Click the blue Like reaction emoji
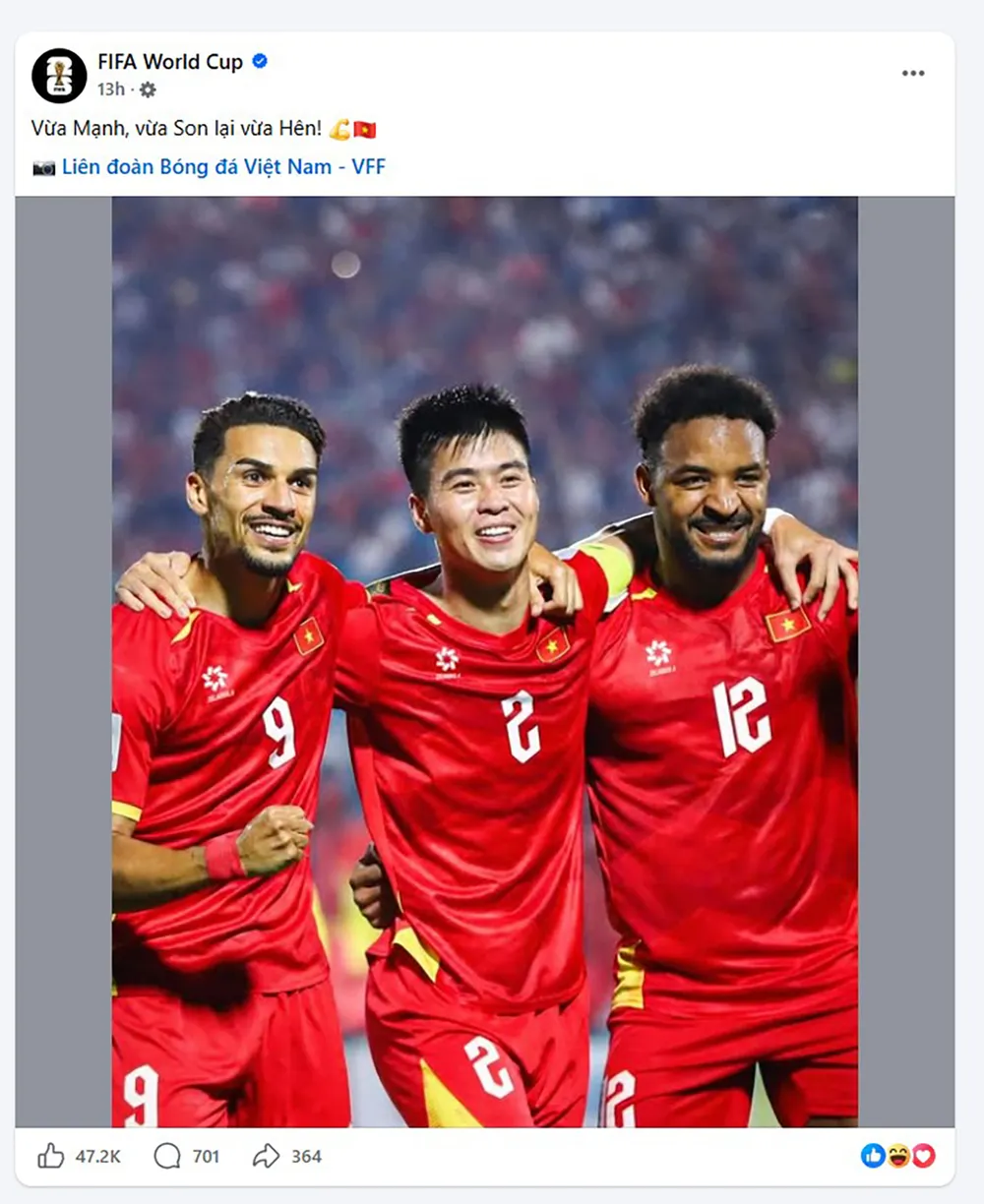The width and height of the screenshot is (984, 1204). 873,1156
